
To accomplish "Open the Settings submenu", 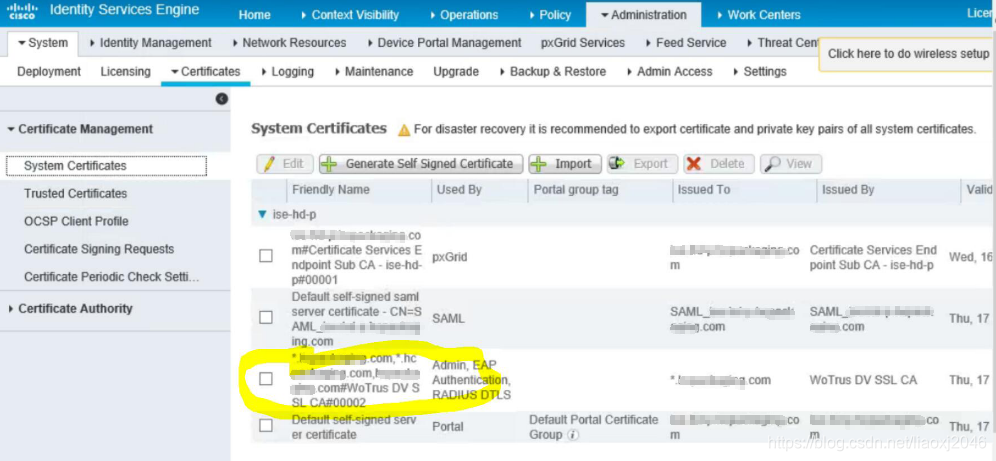I will click(760, 72).
